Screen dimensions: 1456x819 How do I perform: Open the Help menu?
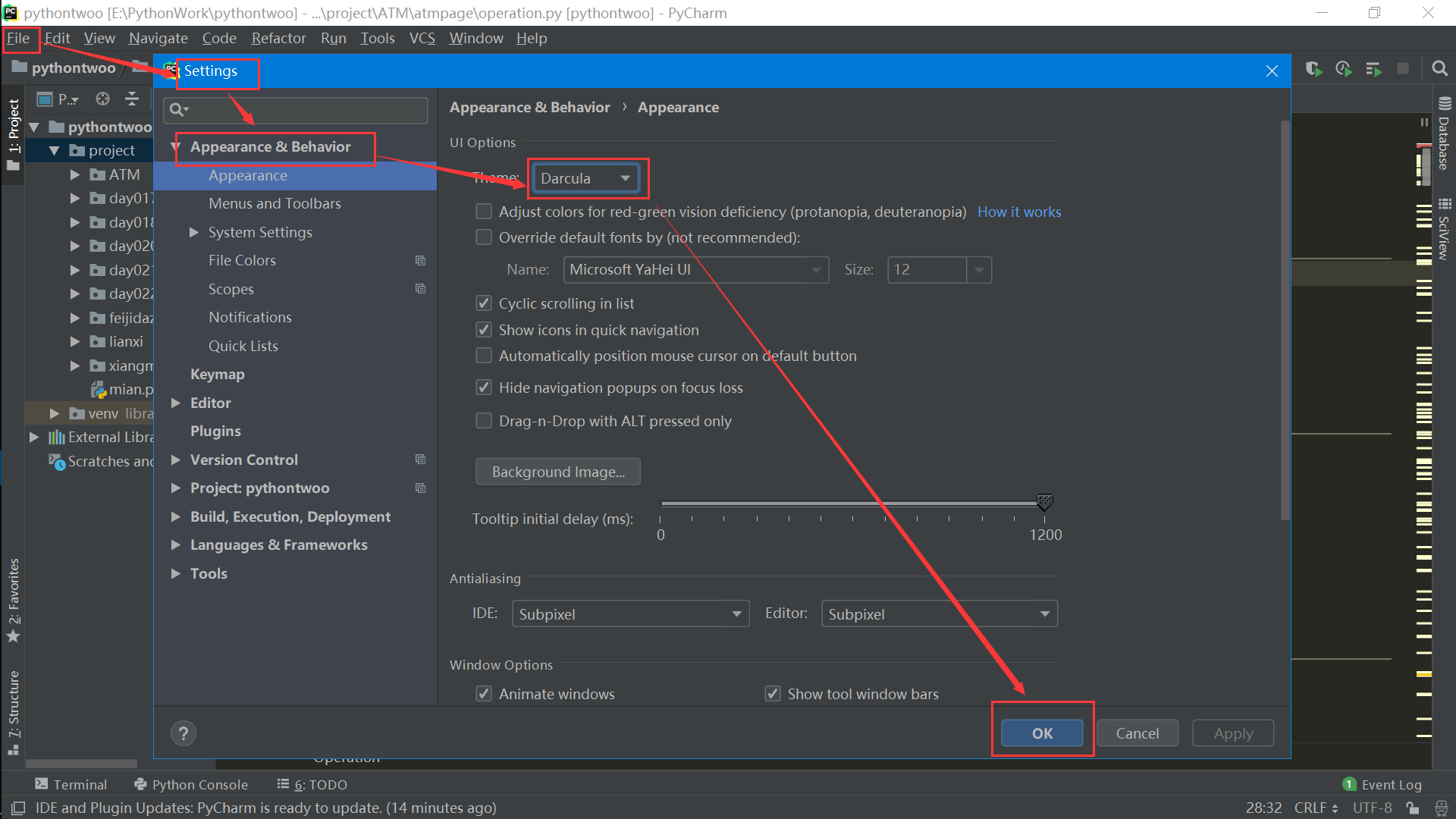pyautogui.click(x=532, y=38)
